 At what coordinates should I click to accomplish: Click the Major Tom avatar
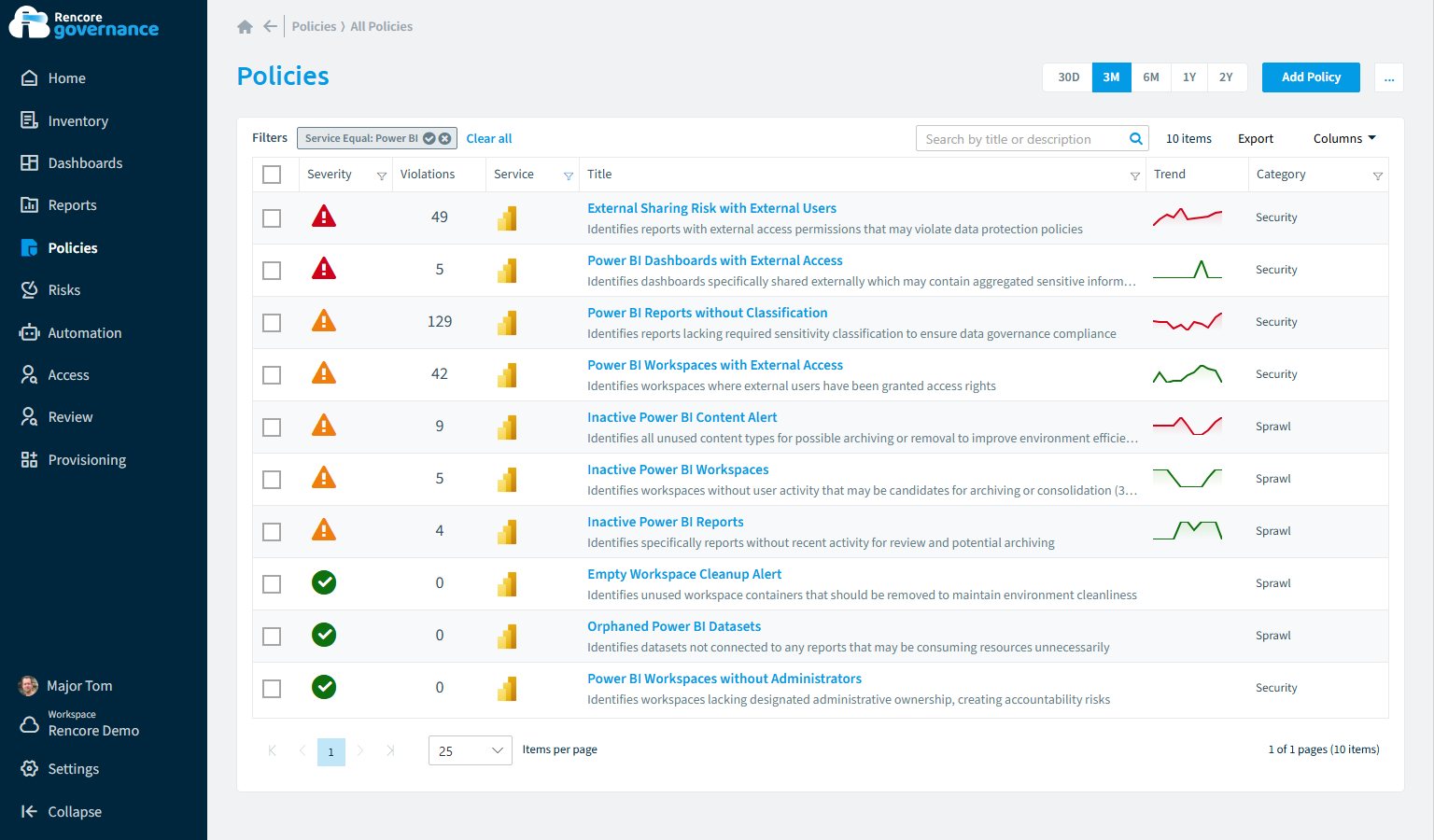point(29,686)
